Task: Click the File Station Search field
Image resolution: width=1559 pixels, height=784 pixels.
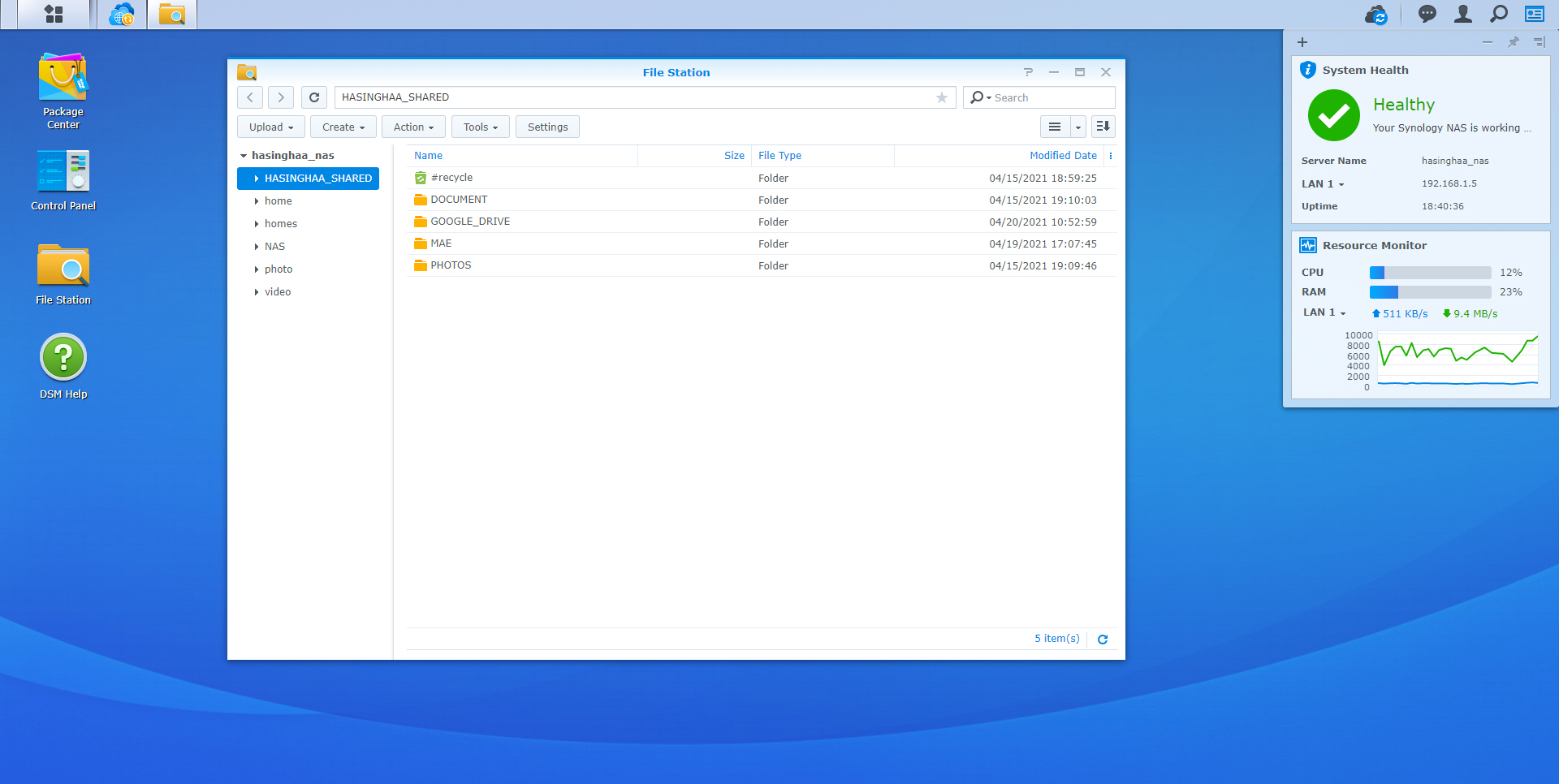Action: pyautogui.click(x=1052, y=97)
